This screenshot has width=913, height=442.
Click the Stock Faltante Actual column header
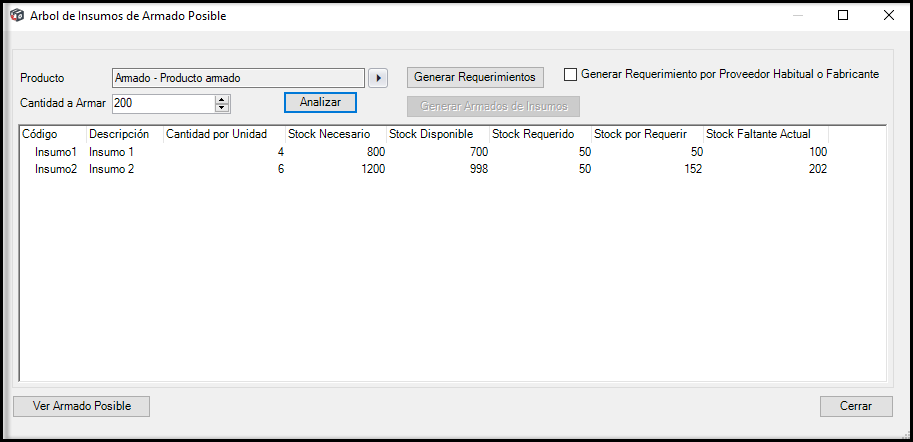pyautogui.click(x=766, y=135)
